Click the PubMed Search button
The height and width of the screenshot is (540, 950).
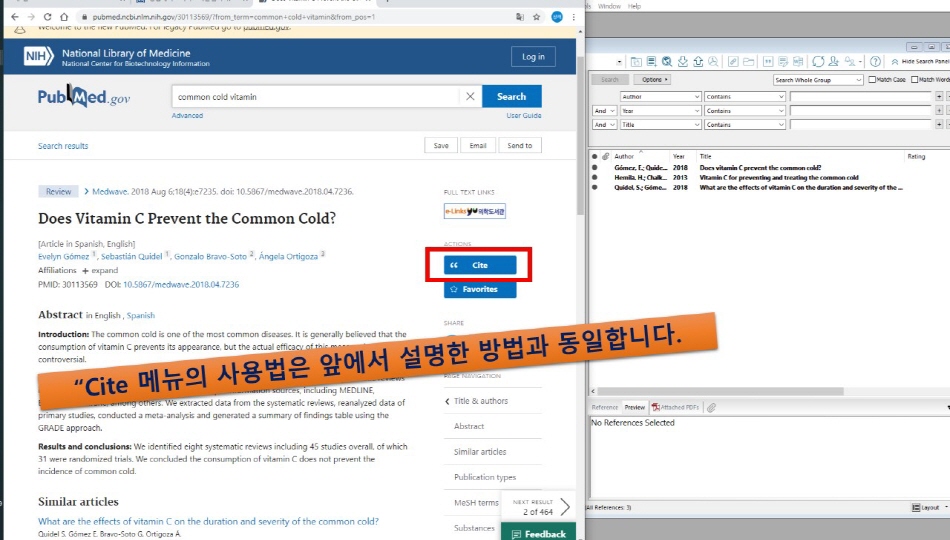(511, 96)
